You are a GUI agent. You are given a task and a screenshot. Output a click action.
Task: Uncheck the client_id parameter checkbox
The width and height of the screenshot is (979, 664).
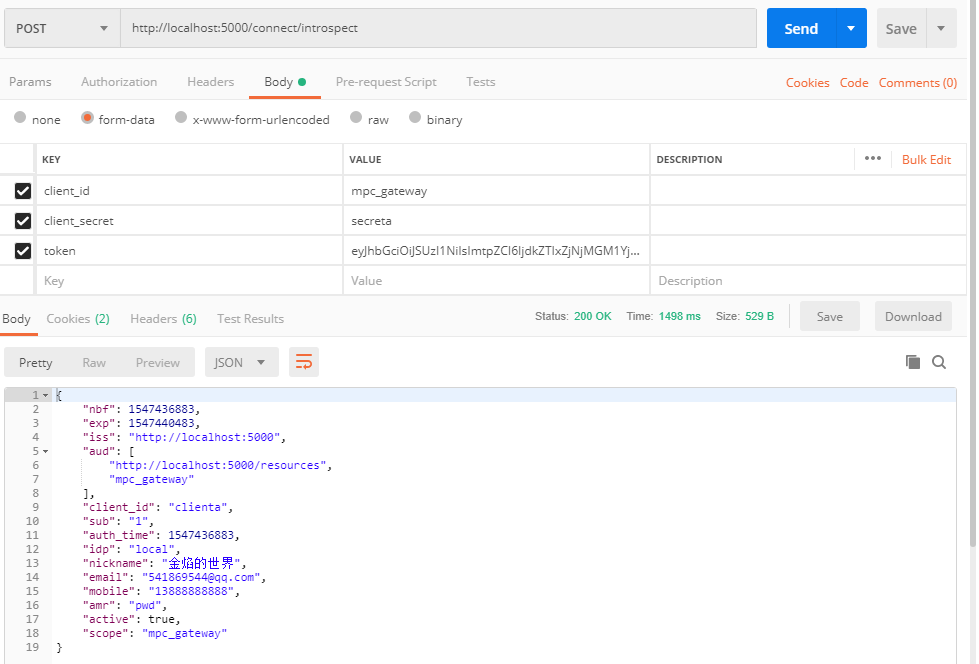click(23, 191)
